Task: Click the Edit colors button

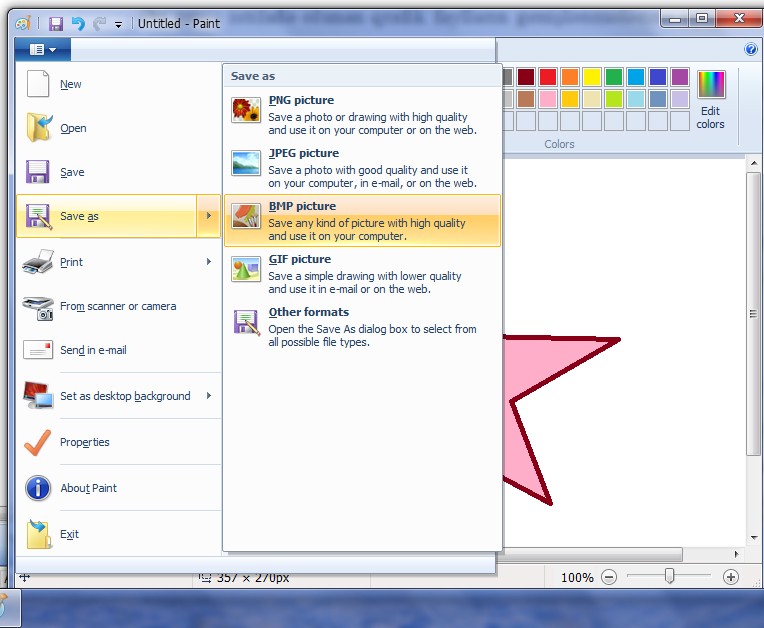Action: (710, 100)
